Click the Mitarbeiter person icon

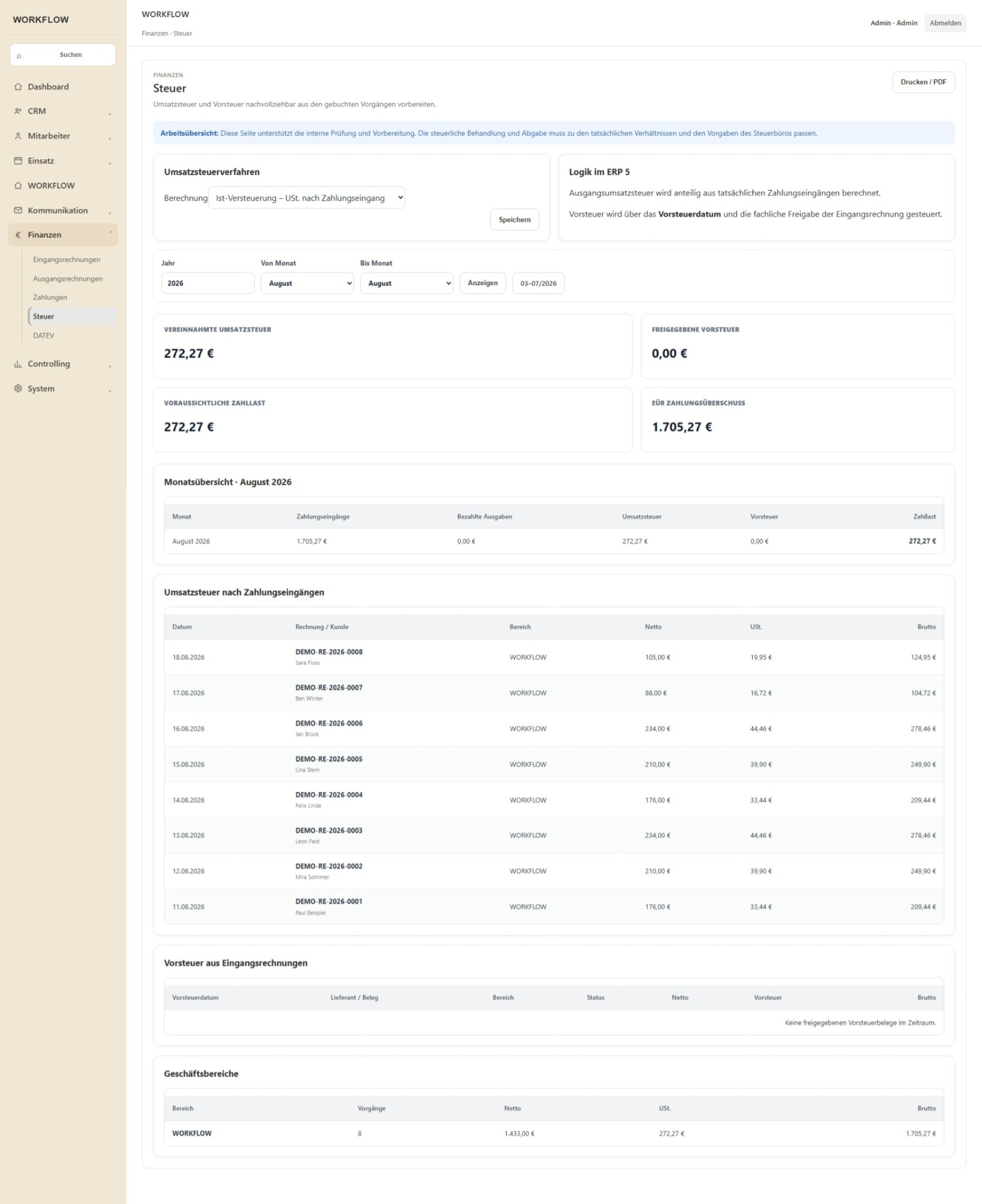click(x=18, y=136)
